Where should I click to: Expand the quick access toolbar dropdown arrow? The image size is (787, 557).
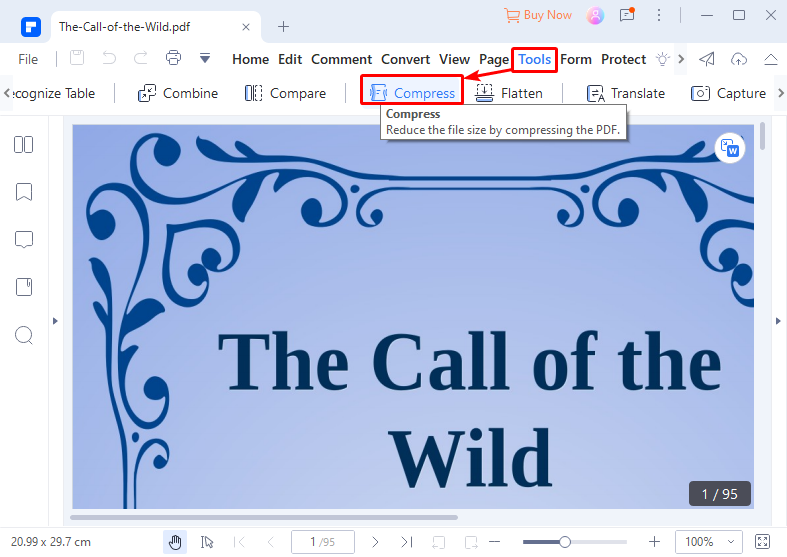coord(205,58)
